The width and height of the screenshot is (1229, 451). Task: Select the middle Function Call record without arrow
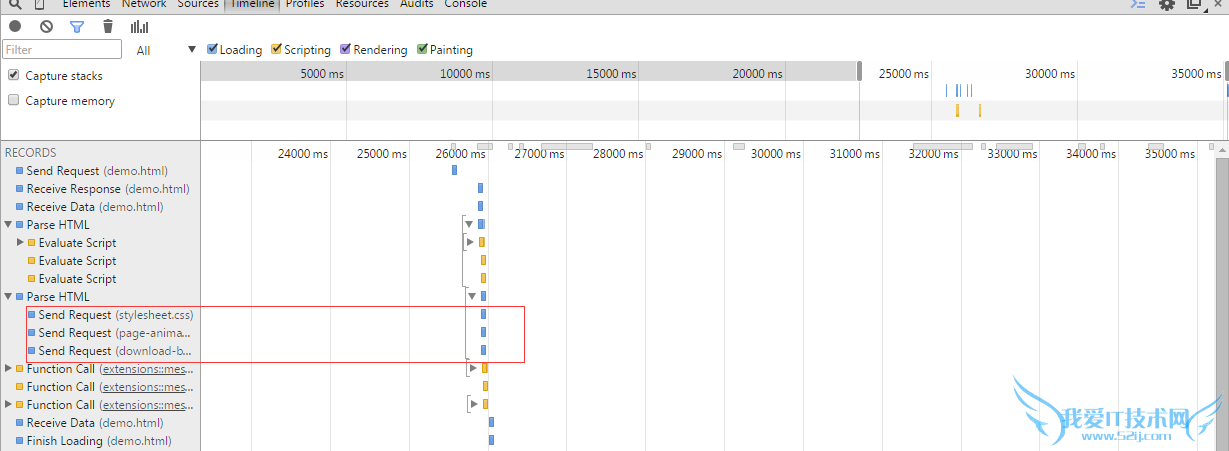coord(100,387)
